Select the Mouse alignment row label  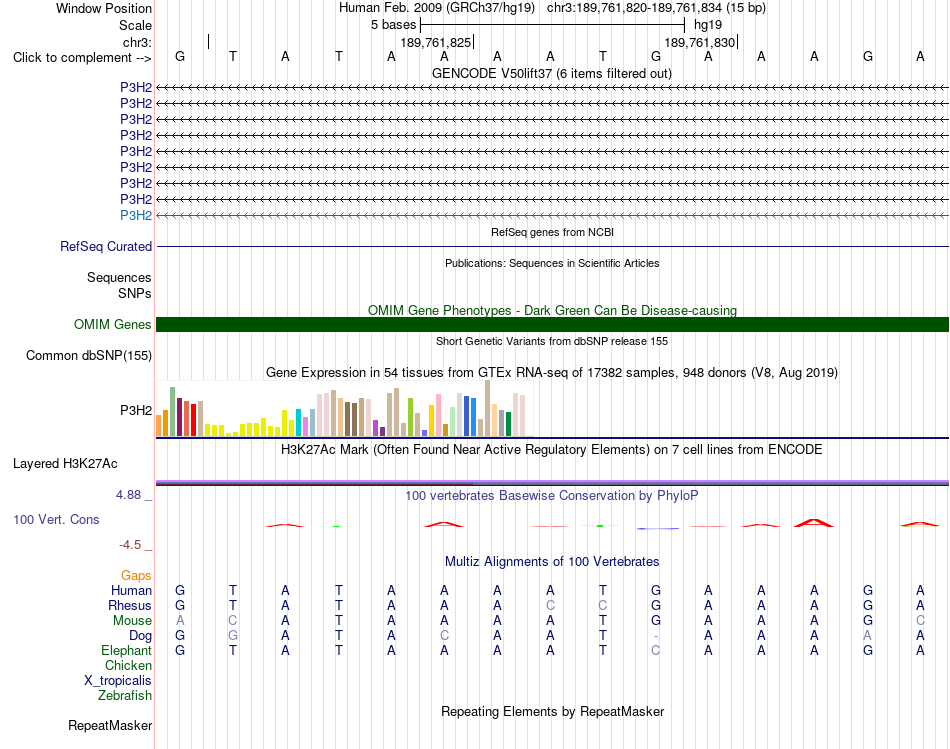pos(132,621)
